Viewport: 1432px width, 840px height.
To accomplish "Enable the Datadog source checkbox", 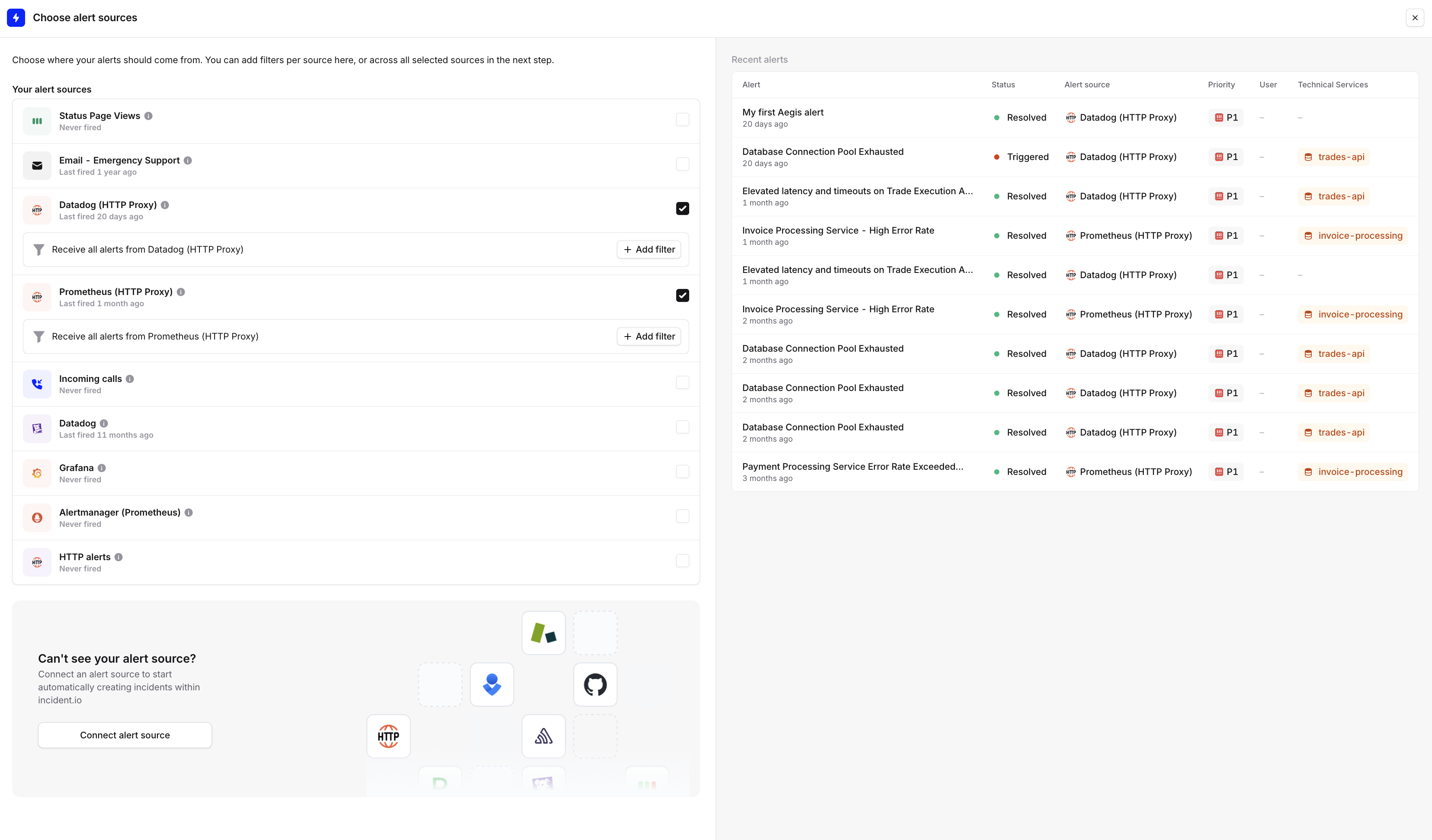I will coord(683,427).
